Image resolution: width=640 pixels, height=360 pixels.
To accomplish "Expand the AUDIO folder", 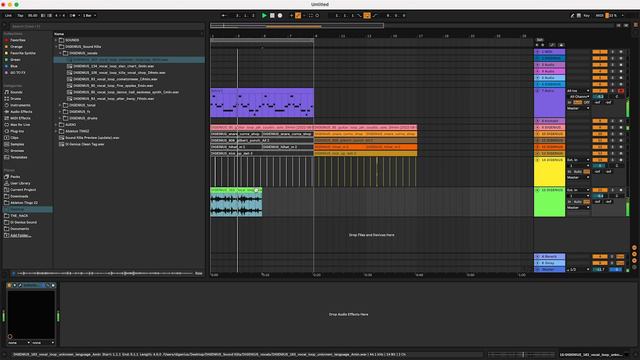I will (x=56, y=125).
